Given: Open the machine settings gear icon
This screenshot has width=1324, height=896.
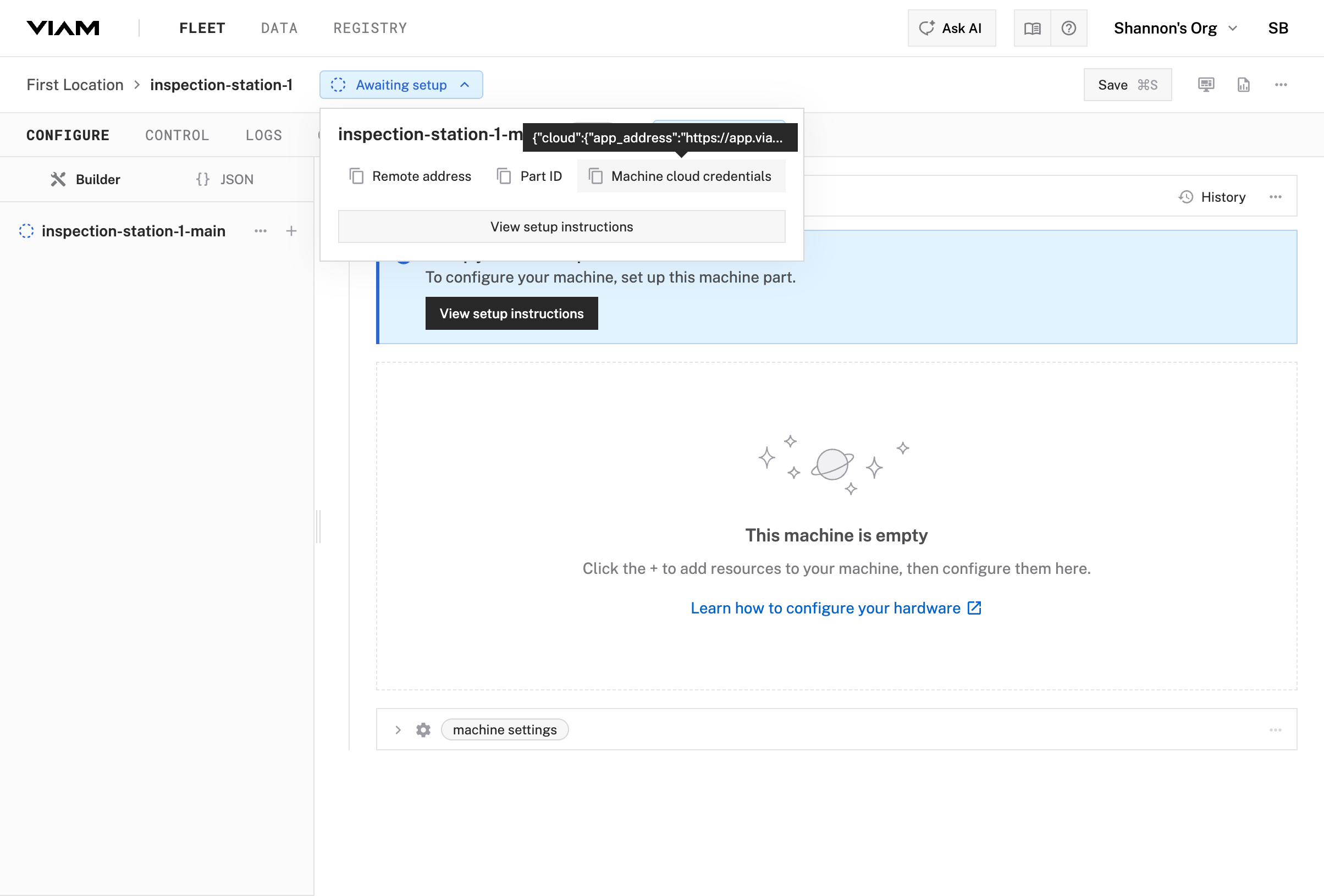Looking at the screenshot, I should pyautogui.click(x=423, y=729).
